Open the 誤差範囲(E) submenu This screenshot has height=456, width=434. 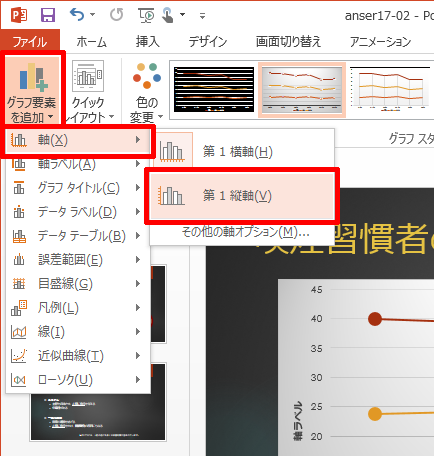pos(78,260)
